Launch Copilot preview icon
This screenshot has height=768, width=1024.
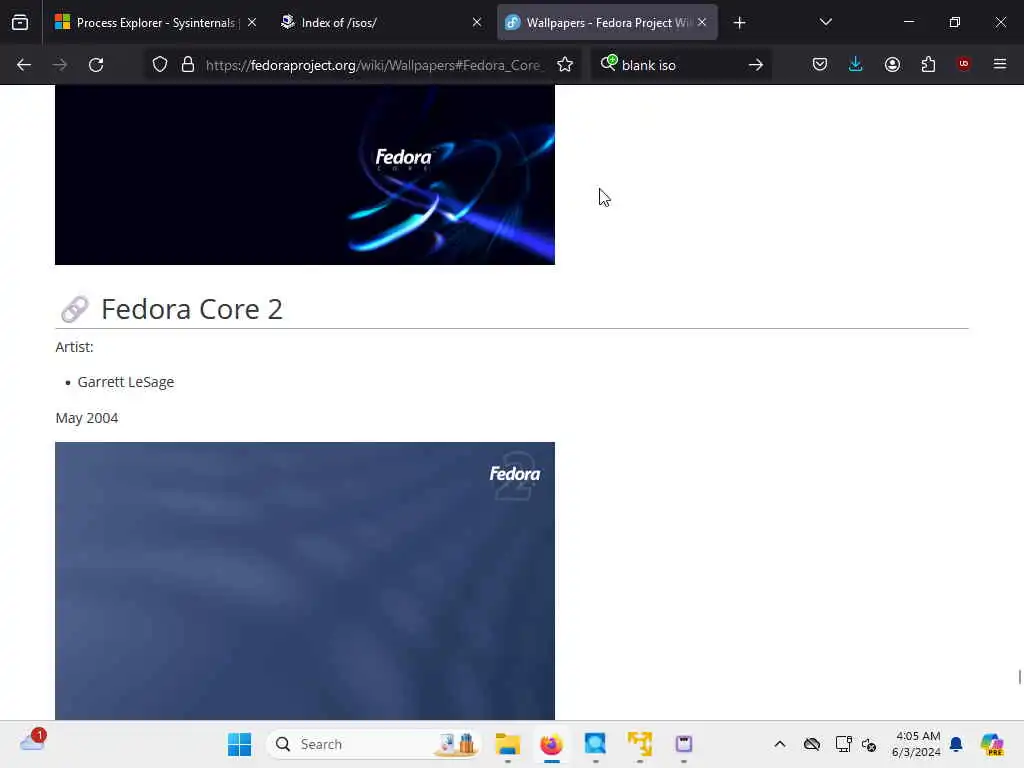[x=992, y=744]
